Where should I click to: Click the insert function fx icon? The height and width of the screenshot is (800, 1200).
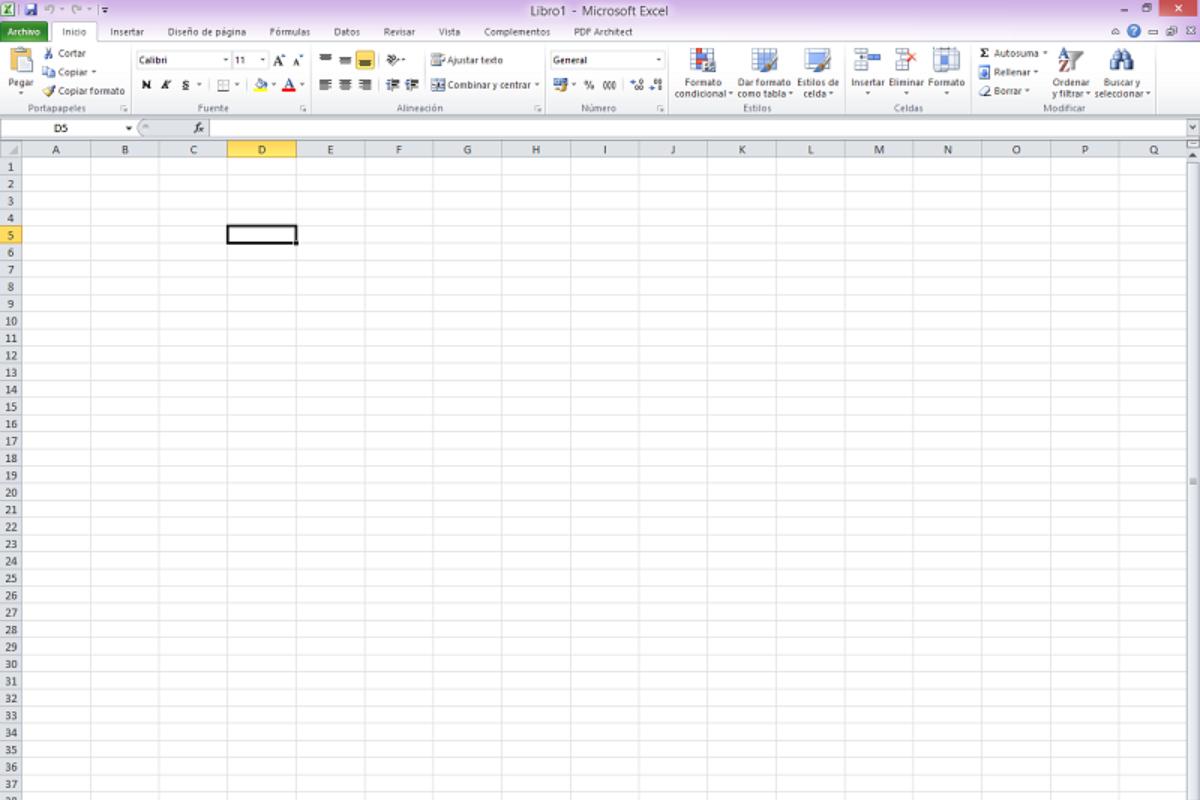199,128
